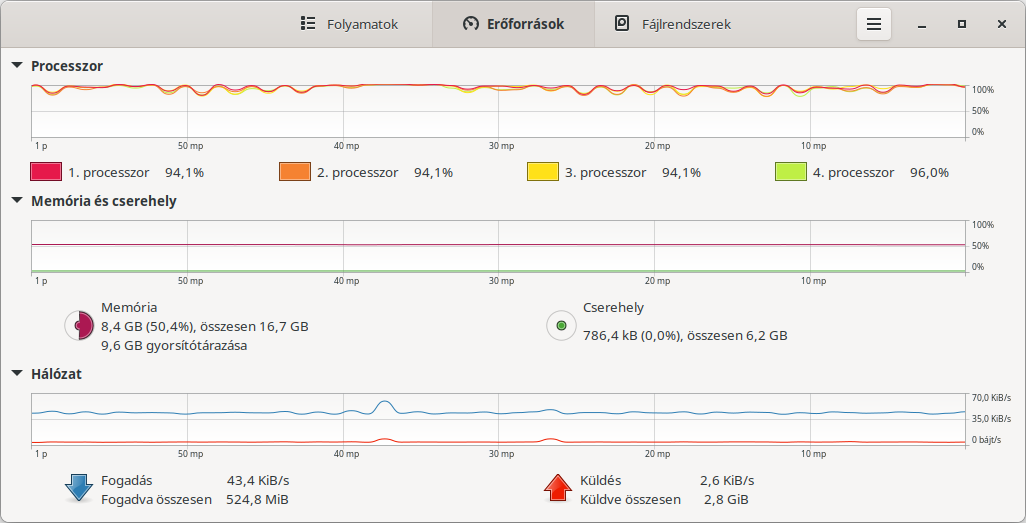The height and width of the screenshot is (523, 1026).
Task: Open 1. processzor red color swatch
Action: pos(46,172)
